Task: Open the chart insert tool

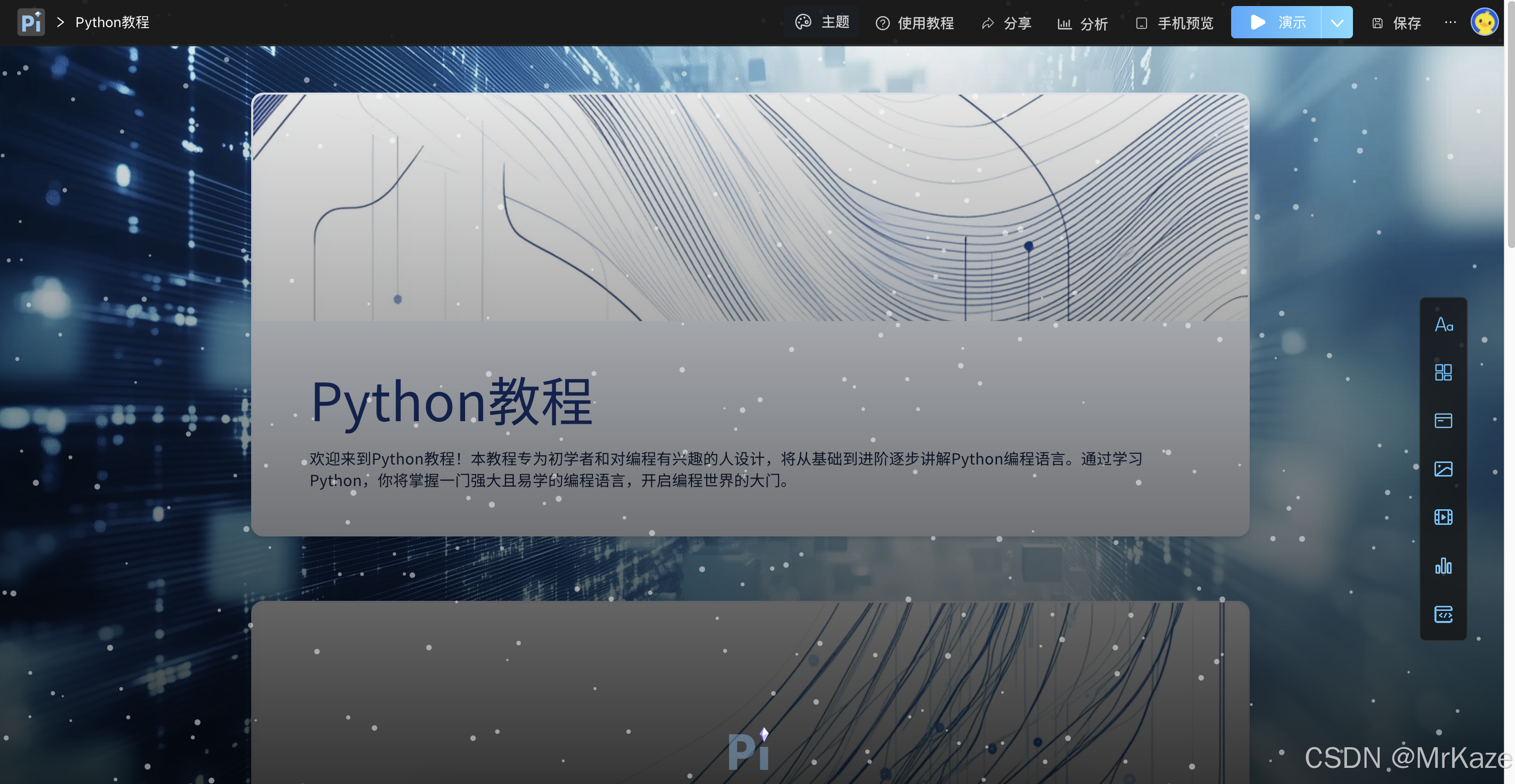Action: pyautogui.click(x=1443, y=566)
